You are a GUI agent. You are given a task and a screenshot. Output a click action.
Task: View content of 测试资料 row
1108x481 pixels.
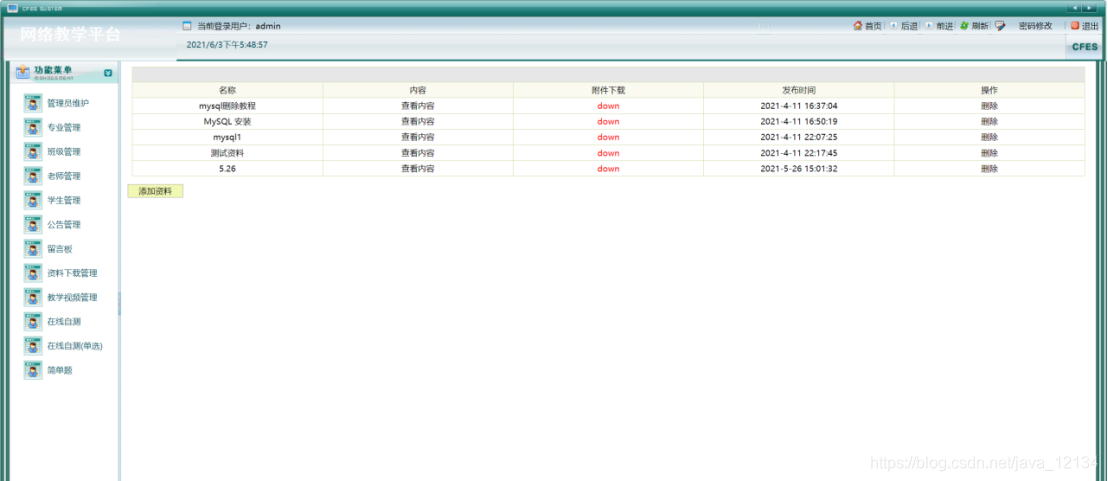coord(418,153)
